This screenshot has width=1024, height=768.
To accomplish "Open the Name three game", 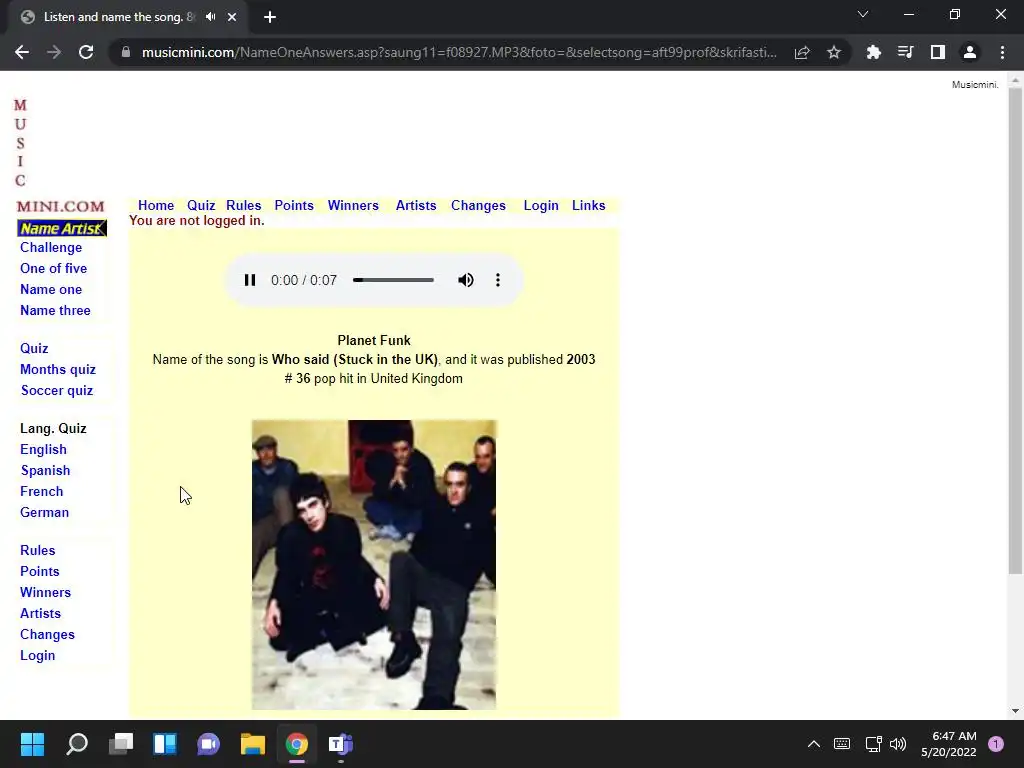I will point(56,310).
